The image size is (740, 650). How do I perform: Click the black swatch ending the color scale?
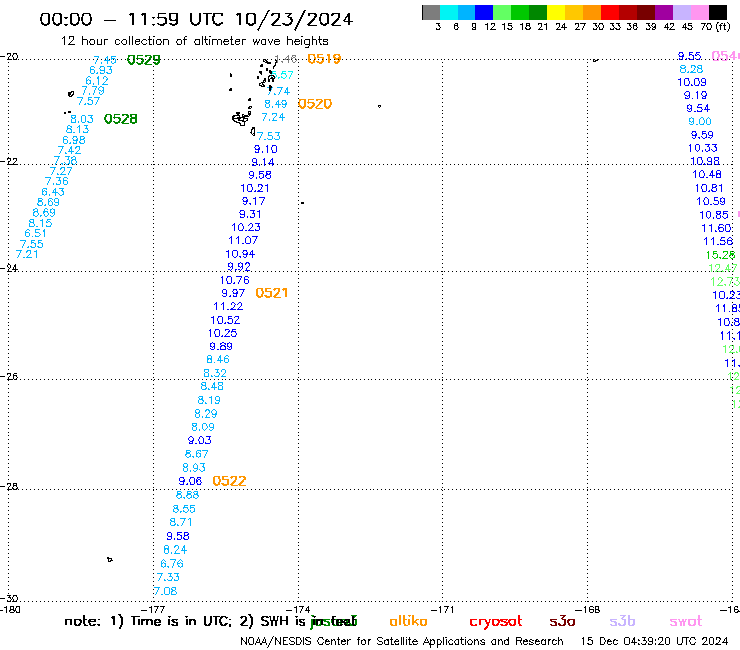point(718,12)
